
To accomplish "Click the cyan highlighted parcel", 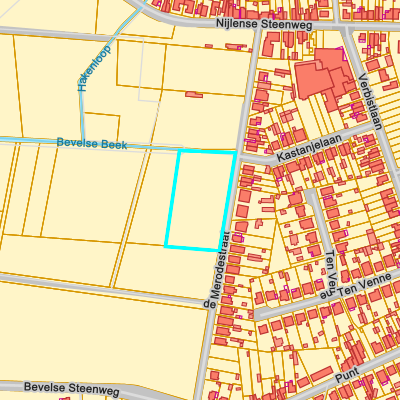I will (x=201, y=200).
